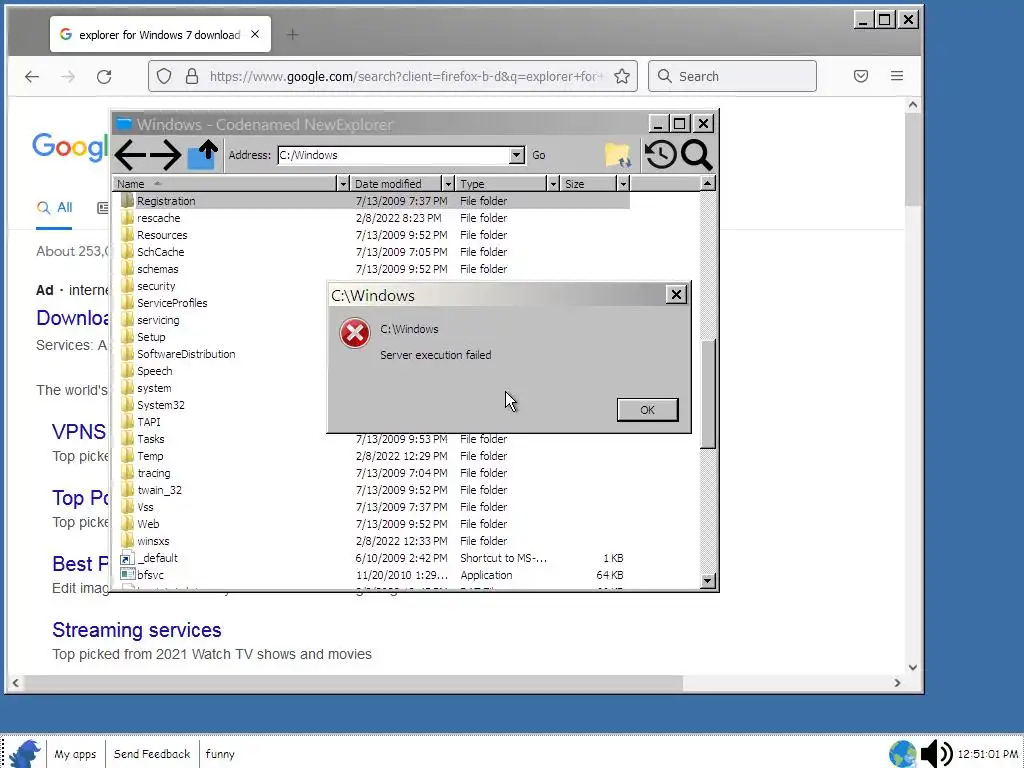Click the Go button next to address
The height and width of the screenshot is (768, 1024).
[x=538, y=155]
